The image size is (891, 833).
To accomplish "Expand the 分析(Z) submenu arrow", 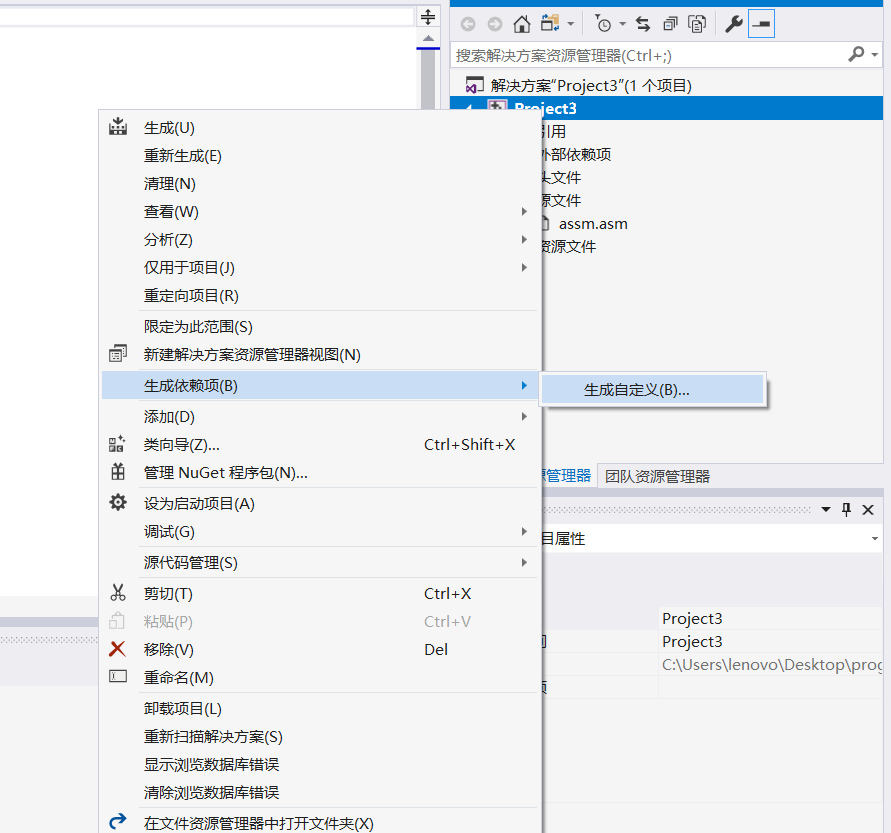I will tap(524, 239).
